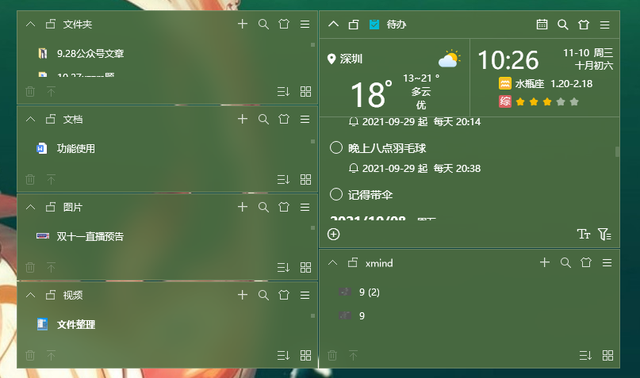
Task: Open the todo filter options
Action: (x=604, y=234)
